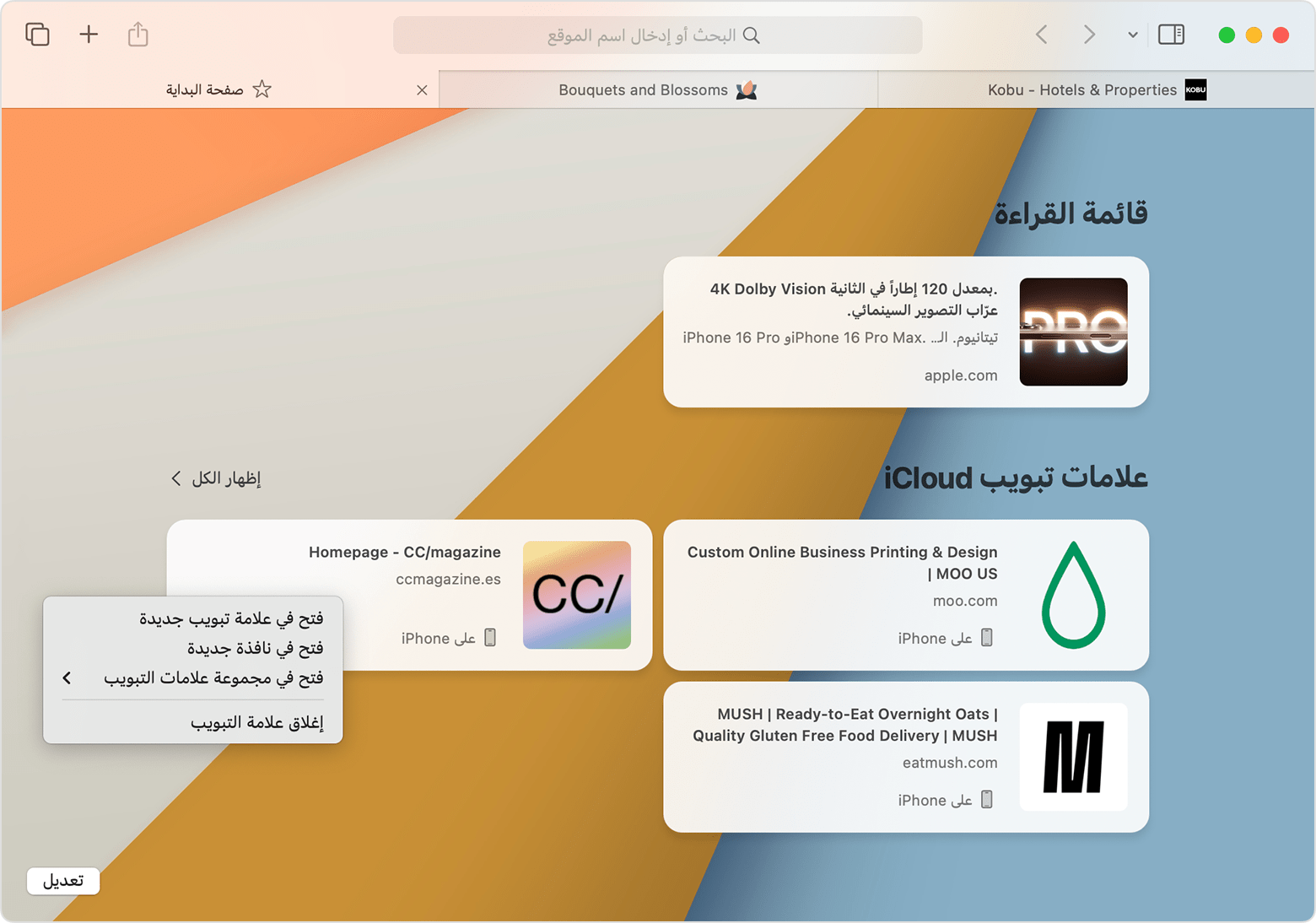Click the Share toolbar icon
1316x923 pixels.
tap(138, 35)
